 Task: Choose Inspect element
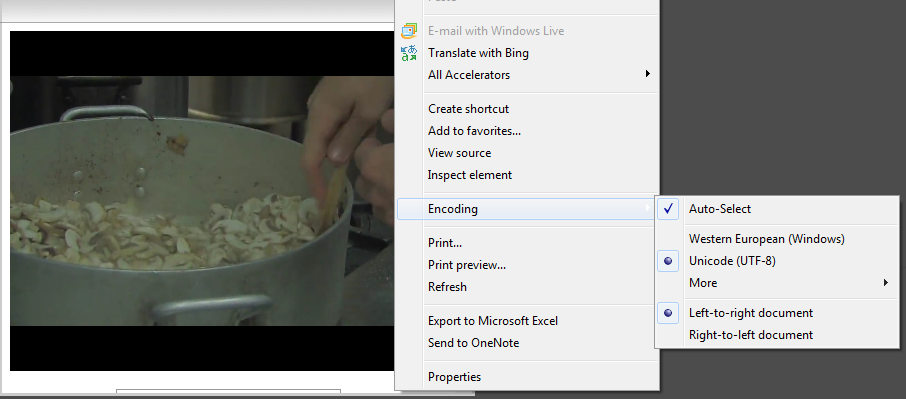coord(470,175)
